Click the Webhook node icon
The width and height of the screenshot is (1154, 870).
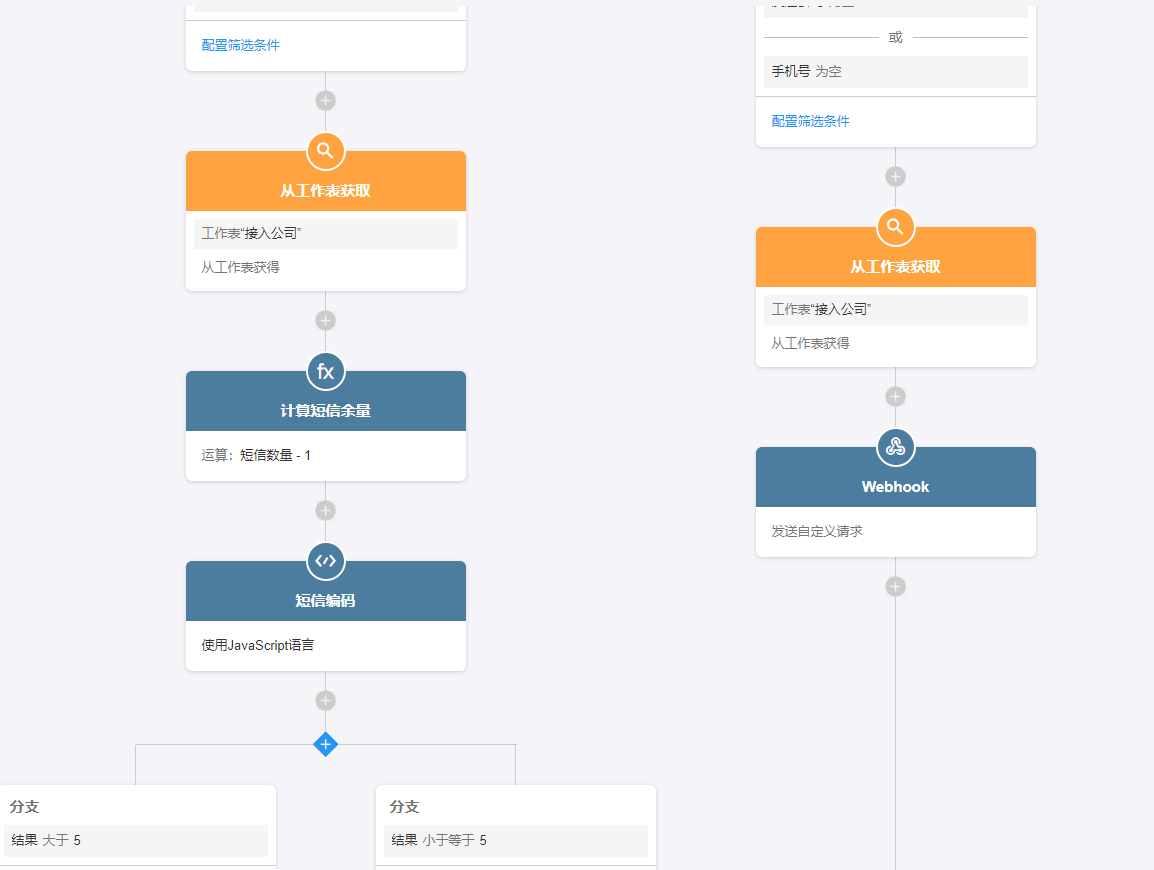pos(895,447)
